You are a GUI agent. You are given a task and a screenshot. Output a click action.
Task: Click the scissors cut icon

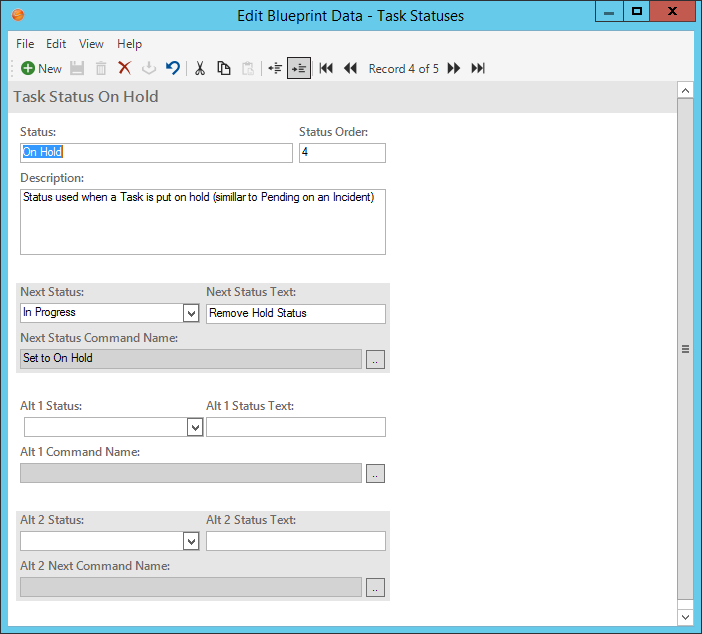click(x=200, y=69)
